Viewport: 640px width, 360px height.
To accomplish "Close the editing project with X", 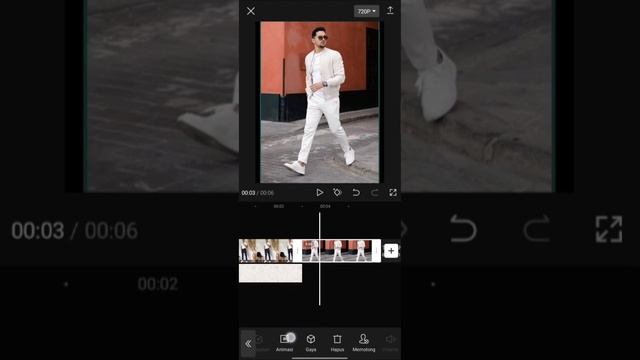I will point(251,11).
